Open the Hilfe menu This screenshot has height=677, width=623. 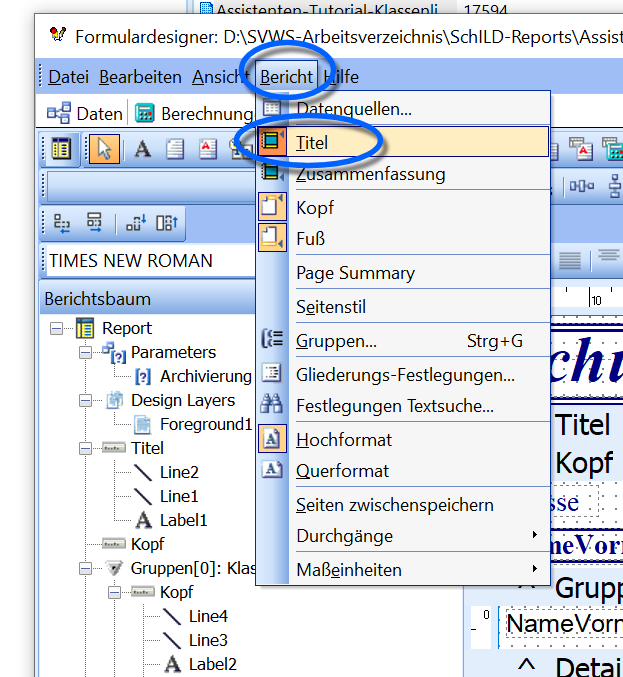click(x=341, y=77)
